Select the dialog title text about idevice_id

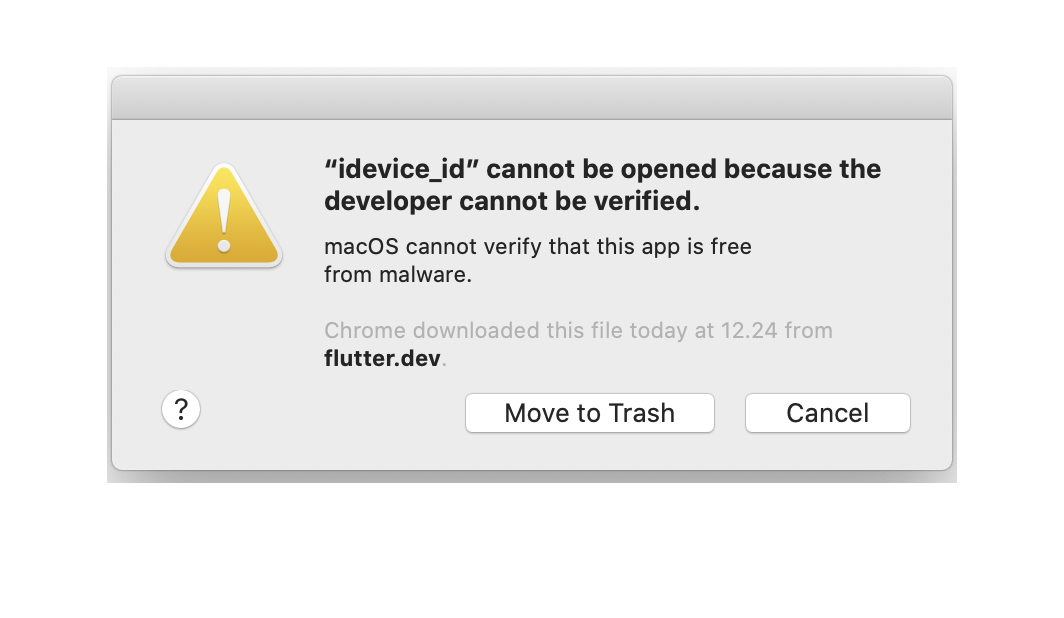pyautogui.click(x=602, y=184)
